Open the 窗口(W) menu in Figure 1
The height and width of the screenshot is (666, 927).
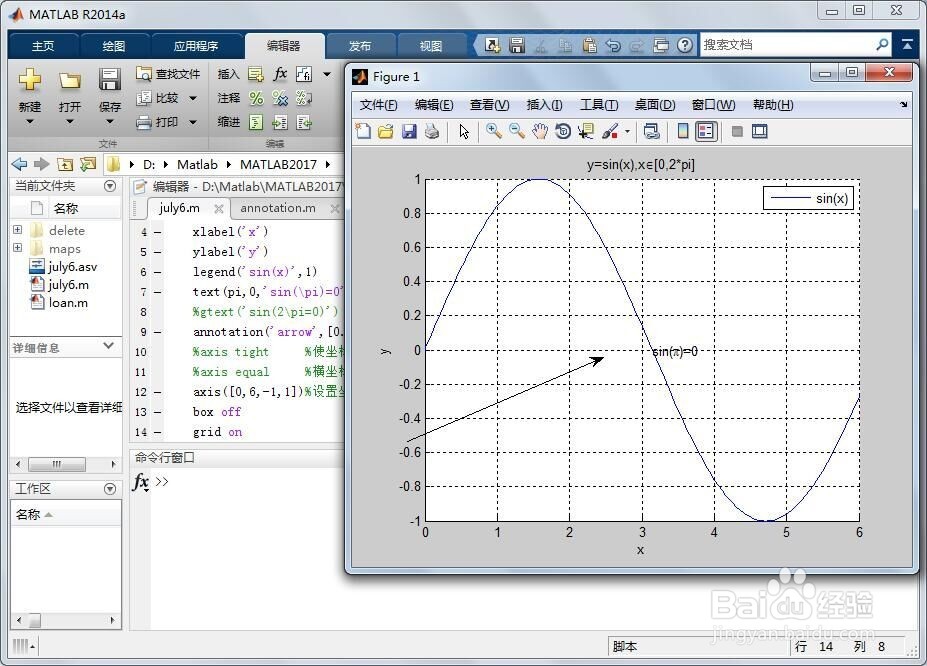pos(714,105)
